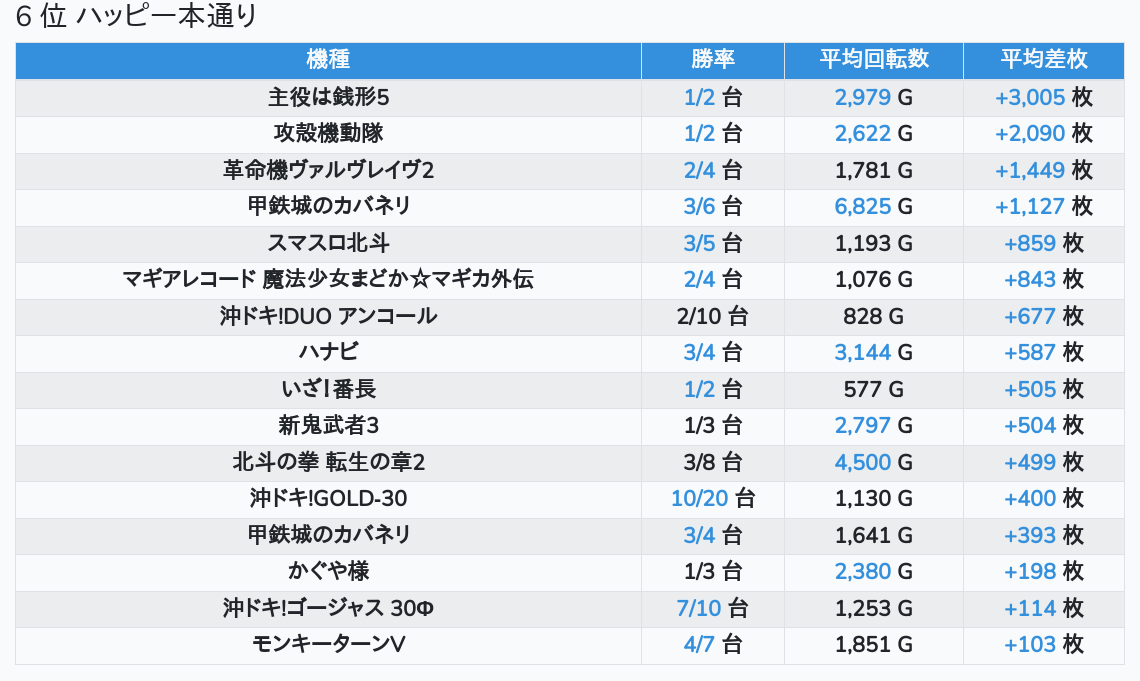Screen dimensions: 1140x681
Task: Click the 沖ドキ!DUO アンコール machine name
Action: click(328, 317)
